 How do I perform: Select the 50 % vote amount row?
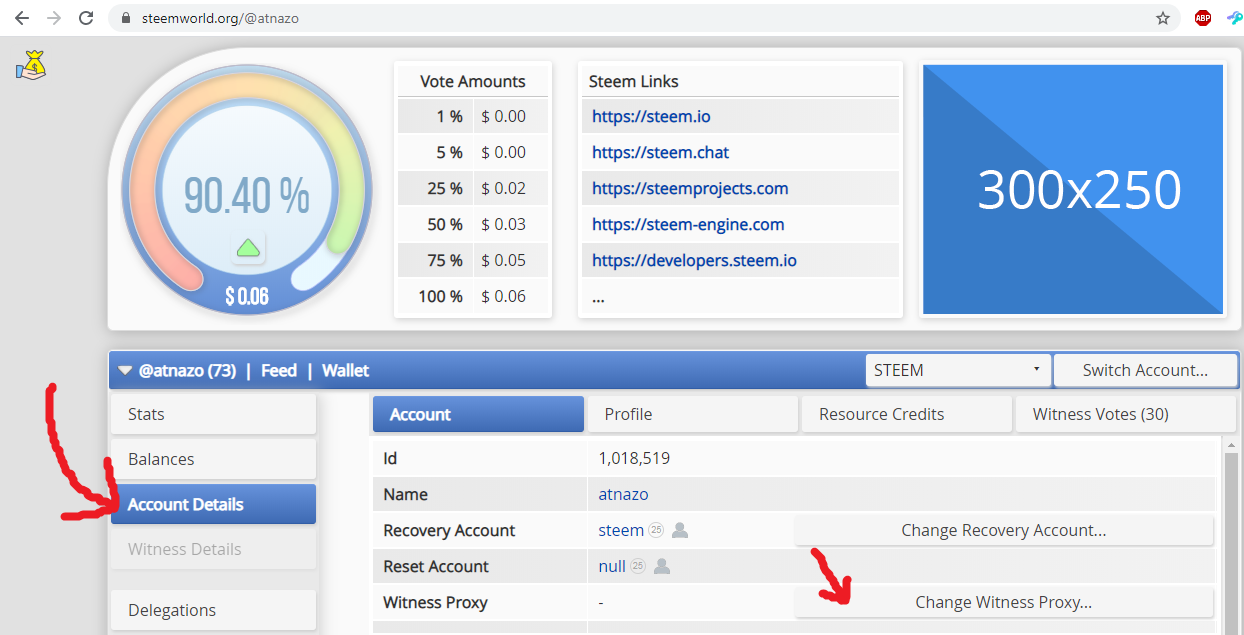coord(473,224)
